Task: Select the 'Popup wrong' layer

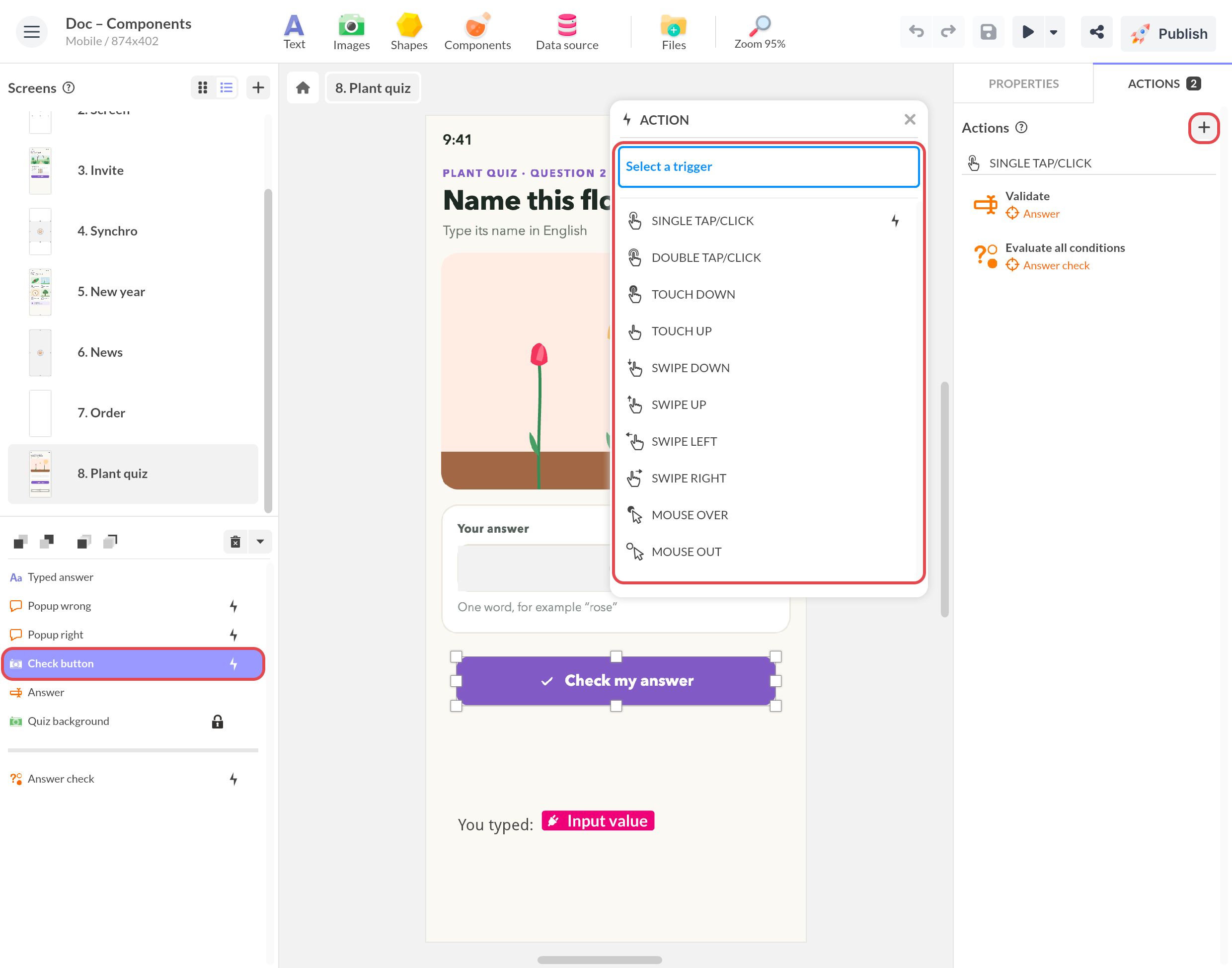Action: 133,606
